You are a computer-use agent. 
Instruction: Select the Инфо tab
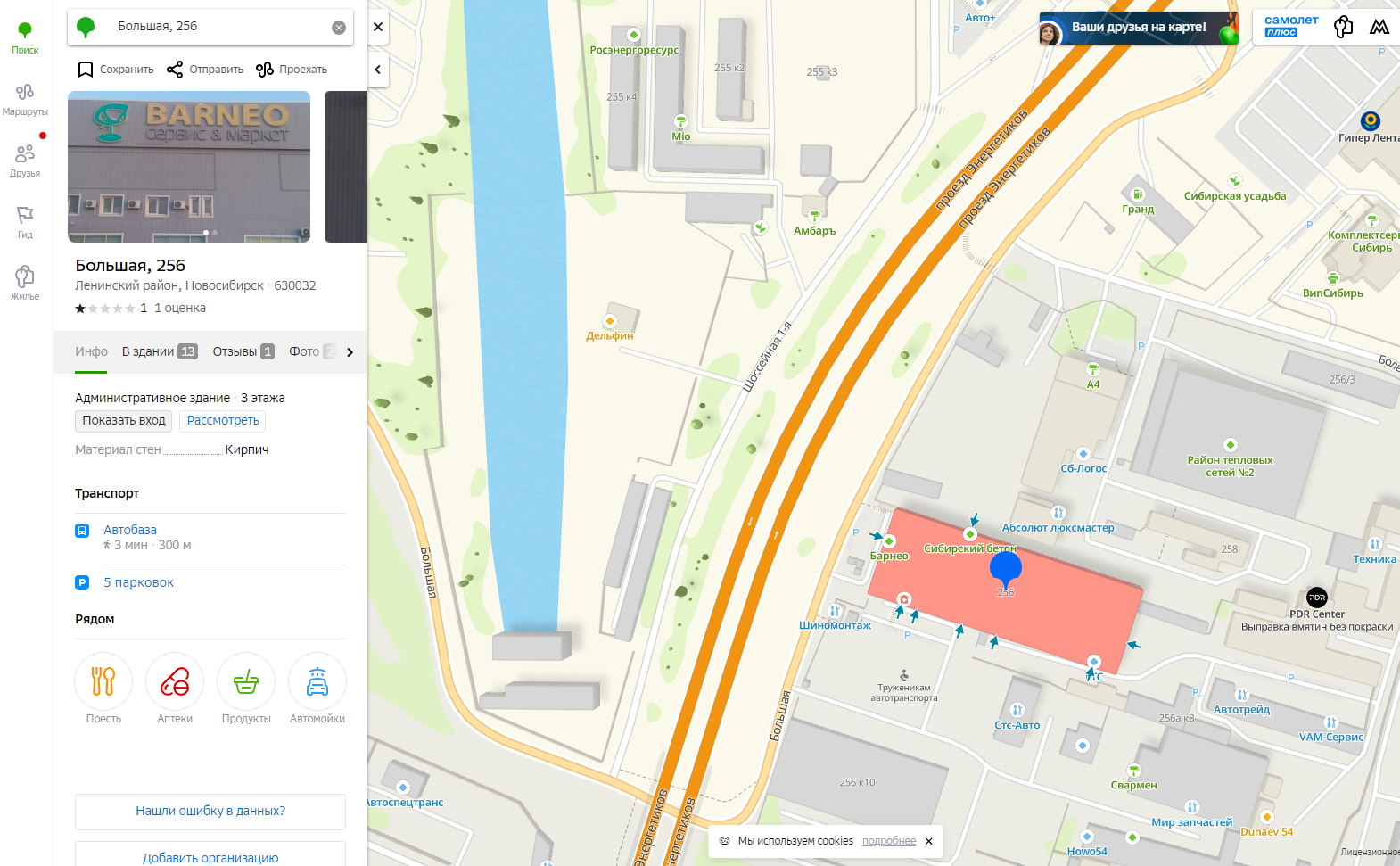91,351
